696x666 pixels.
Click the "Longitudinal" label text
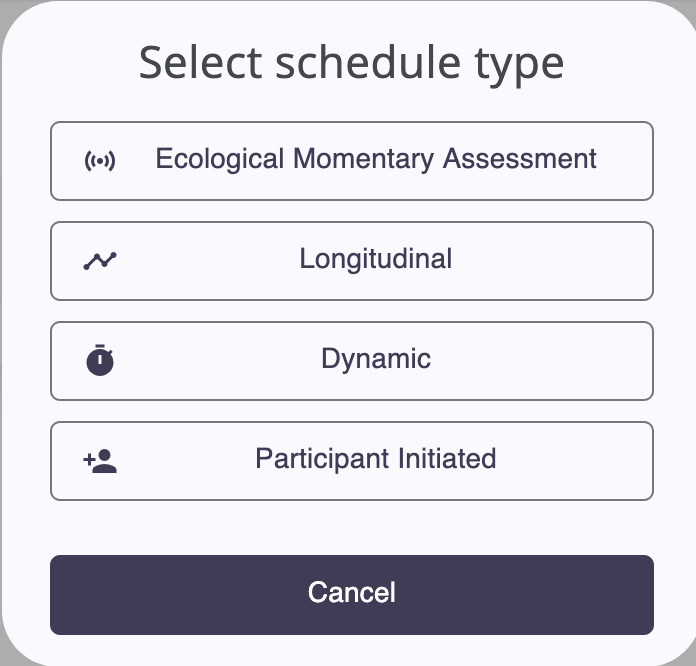[x=376, y=259]
